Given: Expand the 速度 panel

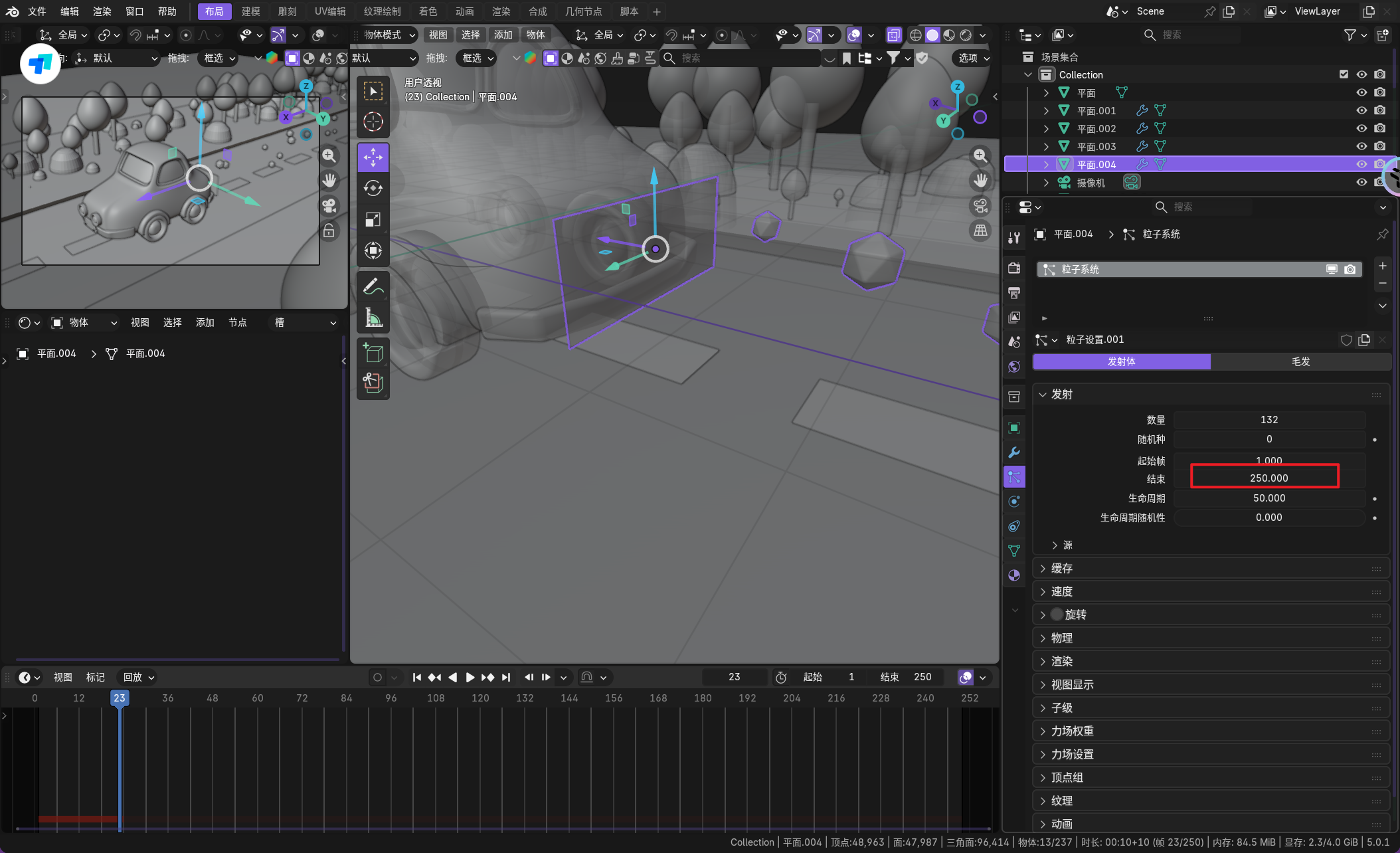Looking at the screenshot, I should [x=1061, y=591].
